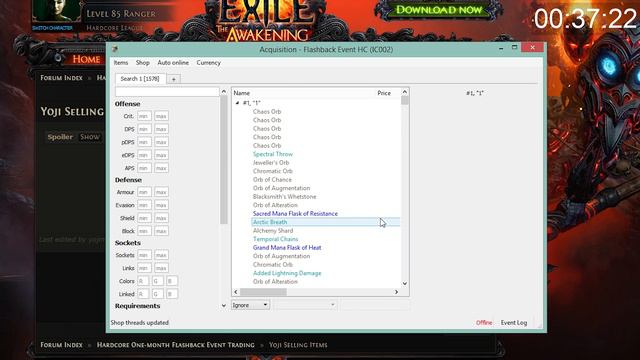
Task: Click the item list horizontal scrollbar thumb
Action: point(263,292)
